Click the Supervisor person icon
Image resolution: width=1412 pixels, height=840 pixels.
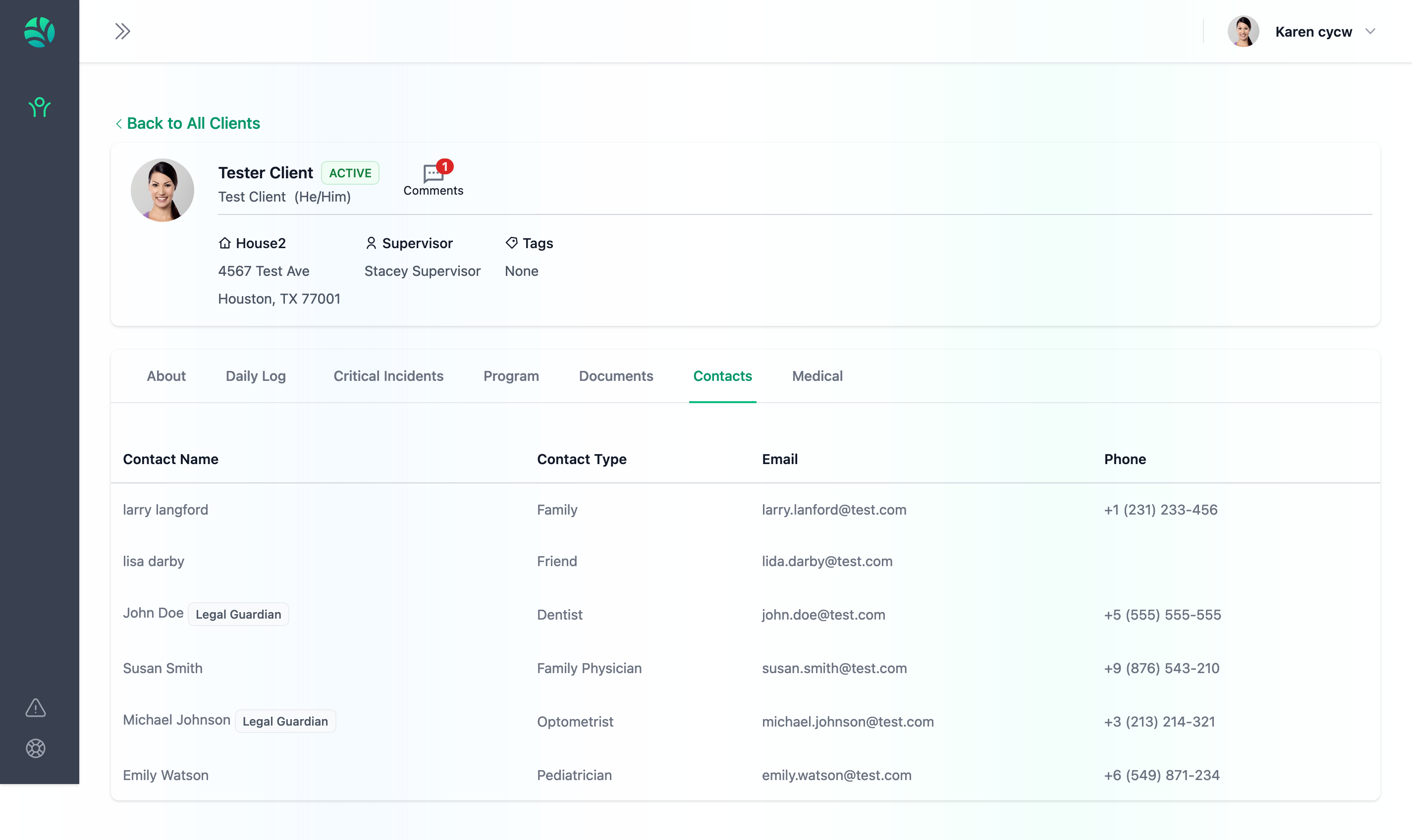tap(371, 243)
